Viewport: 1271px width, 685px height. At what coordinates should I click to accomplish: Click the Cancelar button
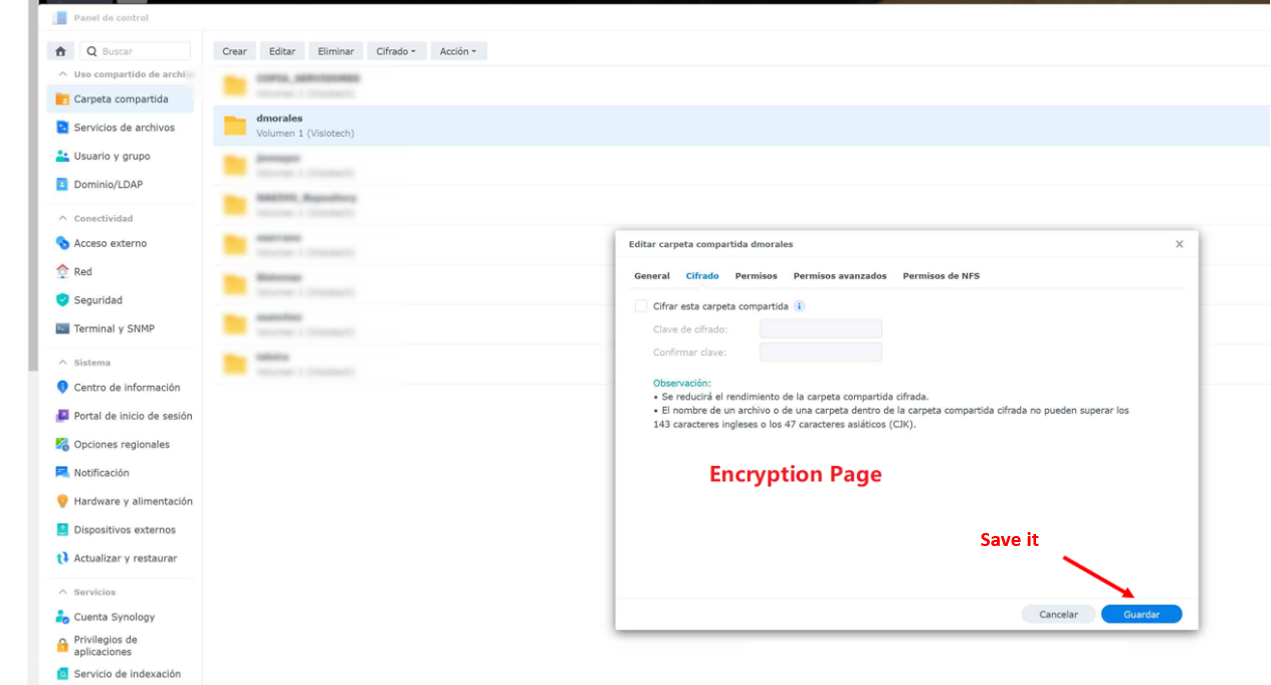pyautogui.click(x=1058, y=615)
